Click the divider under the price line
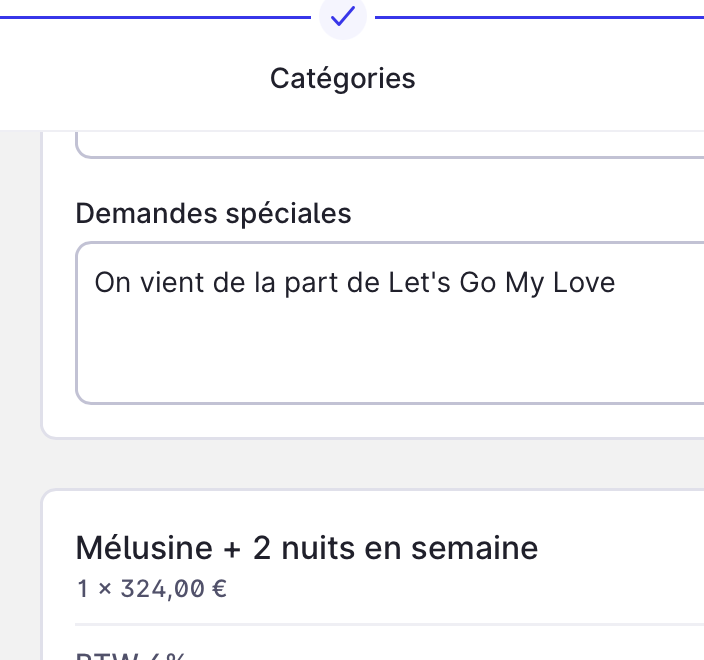This screenshot has width=704, height=660. [390, 624]
